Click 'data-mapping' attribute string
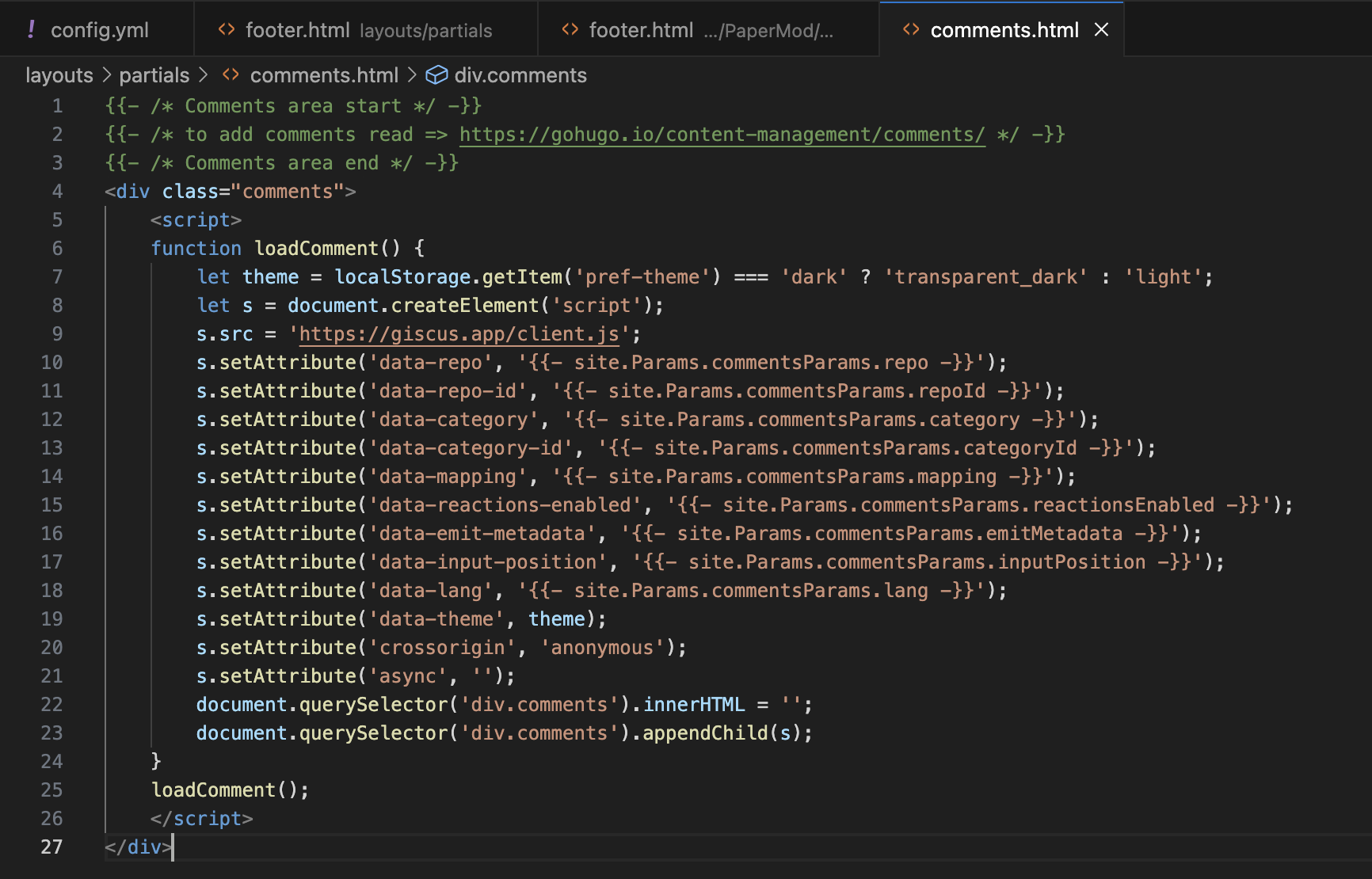This screenshot has height=879, width=1372. point(448,477)
